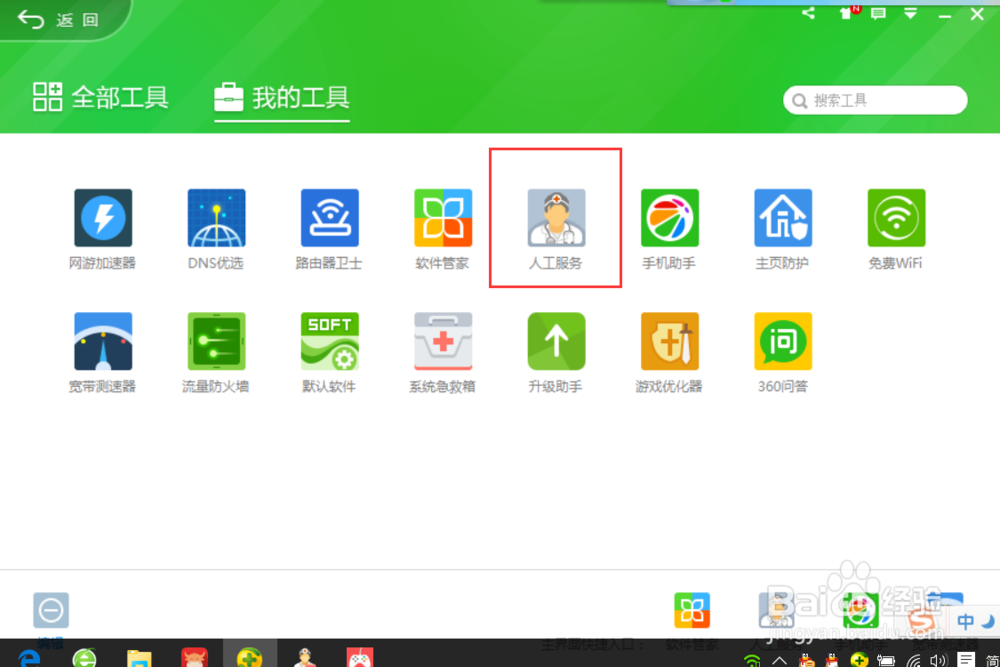This screenshot has height=667, width=1000.
Task: Go back using the 返回 button
Action: click(x=58, y=20)
